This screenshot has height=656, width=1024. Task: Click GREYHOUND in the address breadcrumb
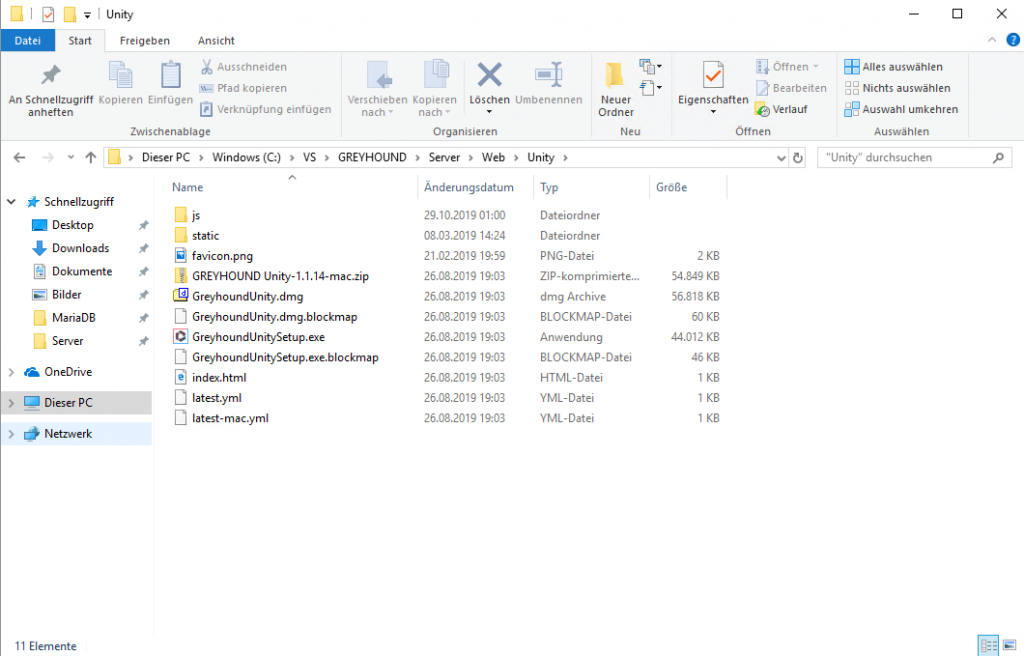coord(372,157)
